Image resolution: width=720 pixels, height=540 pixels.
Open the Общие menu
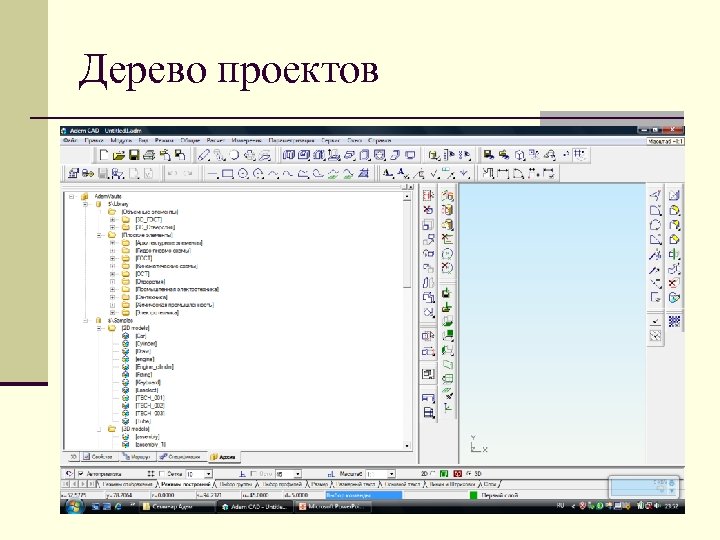190,141
